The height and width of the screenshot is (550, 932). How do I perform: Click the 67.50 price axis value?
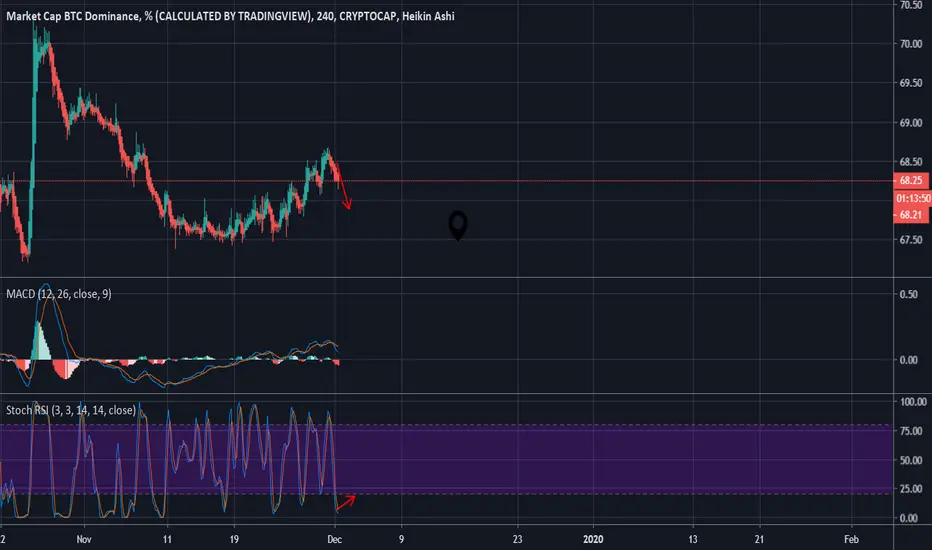click(x=911, y=240)
